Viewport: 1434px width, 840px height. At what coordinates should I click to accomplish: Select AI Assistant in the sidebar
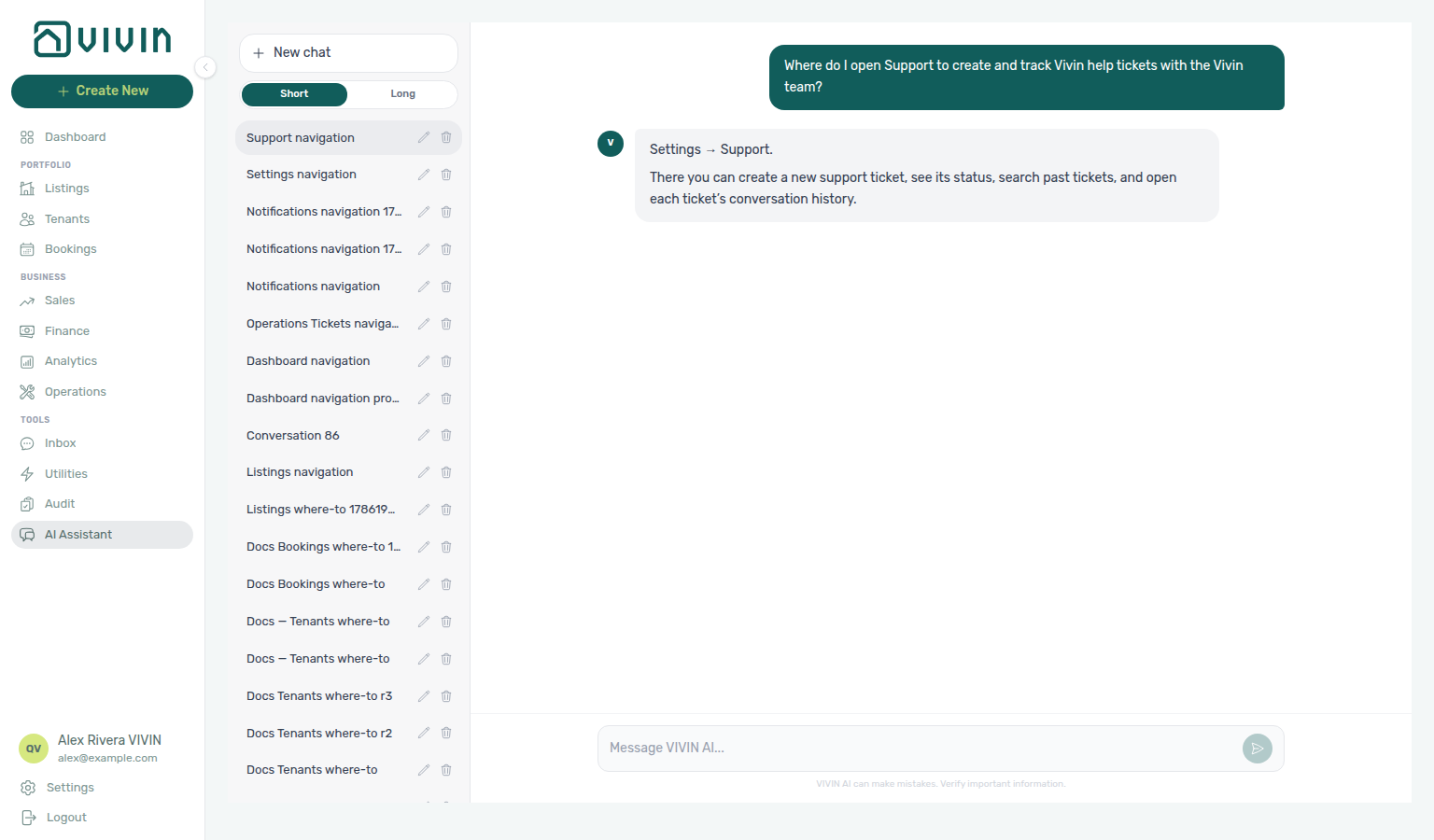(x=102, y=535)
